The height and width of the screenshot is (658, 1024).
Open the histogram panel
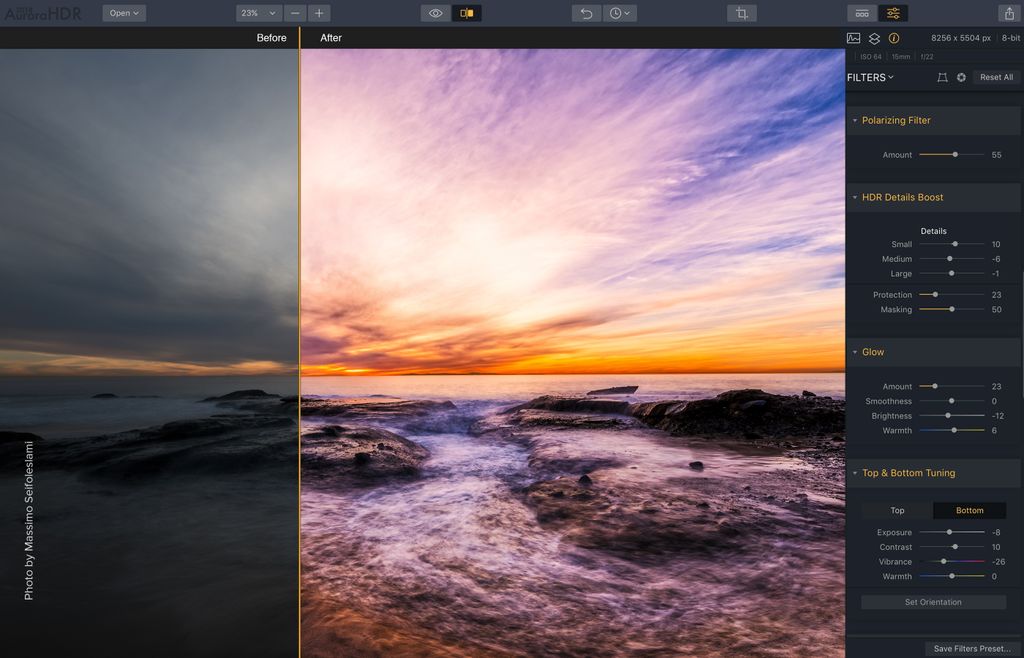pos(852,38)
